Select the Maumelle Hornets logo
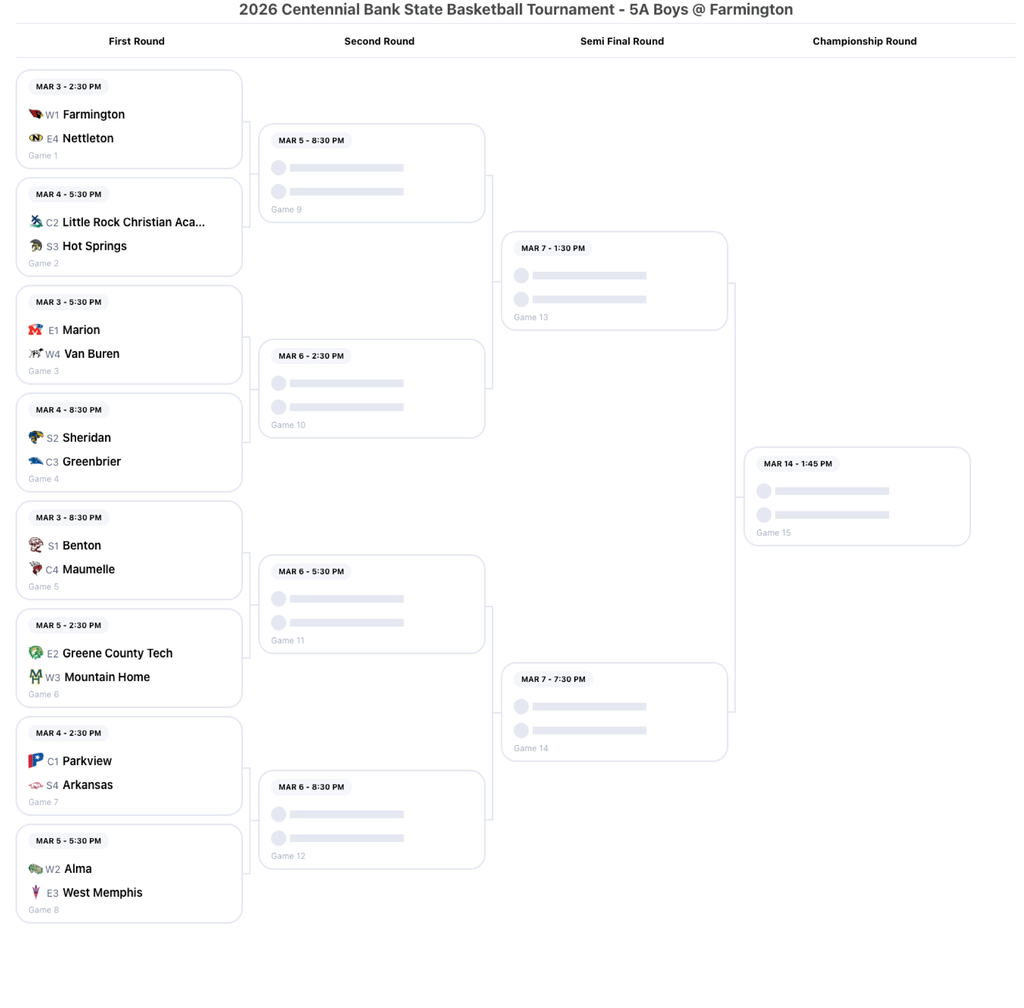 point(38,569)
